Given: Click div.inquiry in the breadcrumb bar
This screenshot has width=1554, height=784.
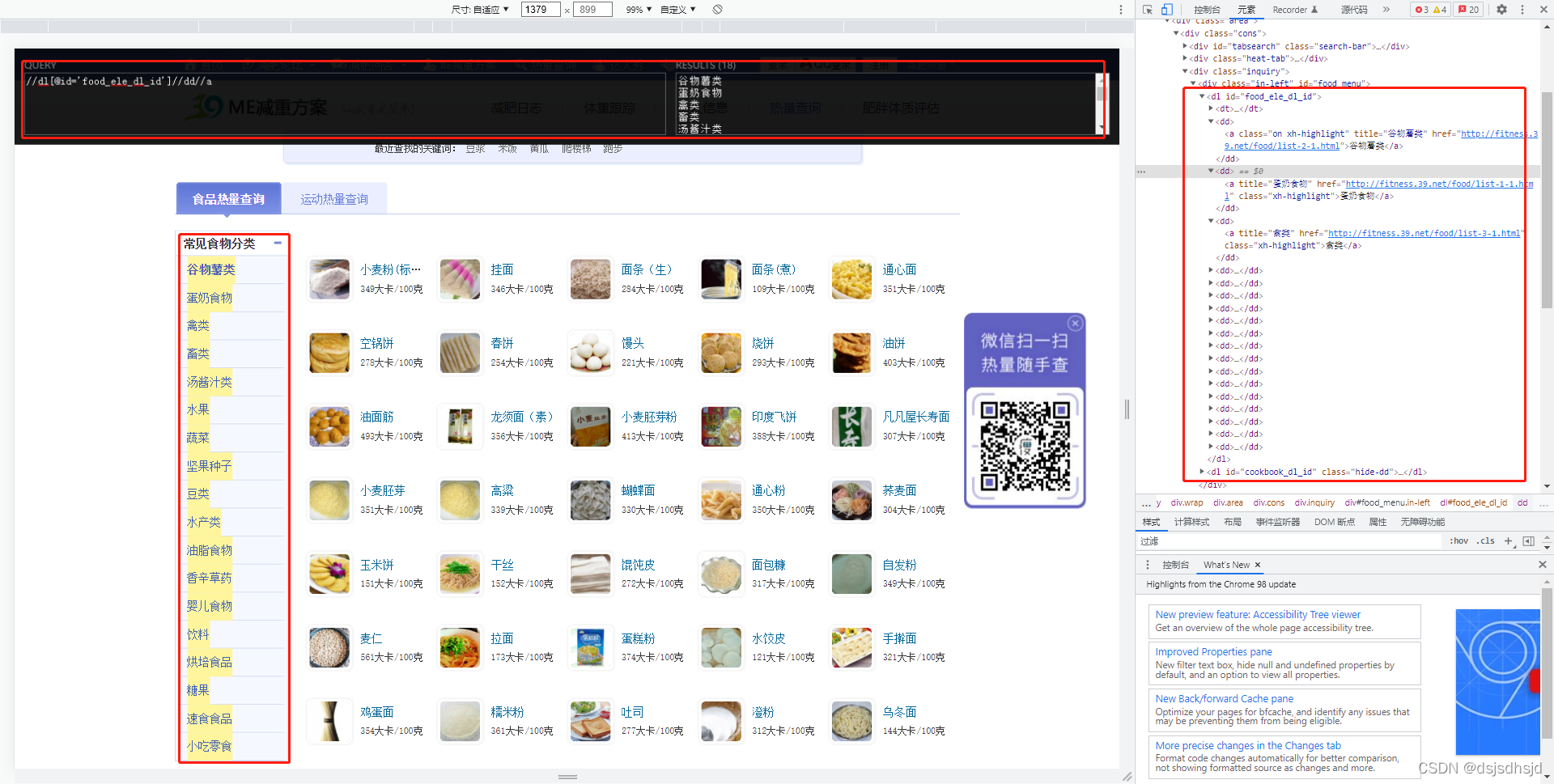Looking at the screenshot, I should point(1314,502).
